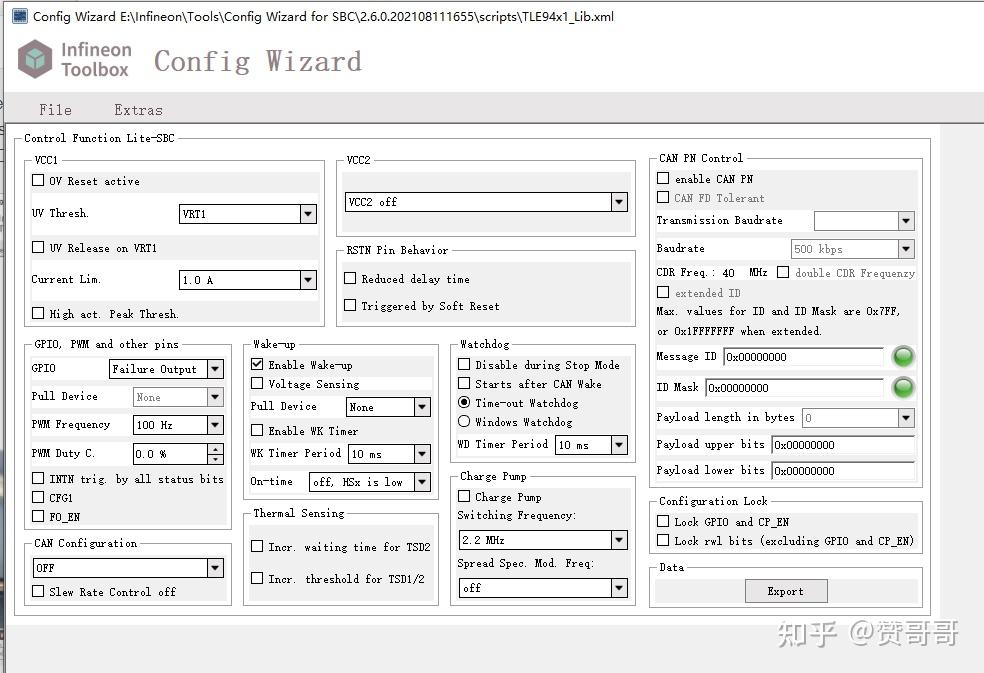
Task: Check Lock rwl bits option
Action: click(663, 540)
